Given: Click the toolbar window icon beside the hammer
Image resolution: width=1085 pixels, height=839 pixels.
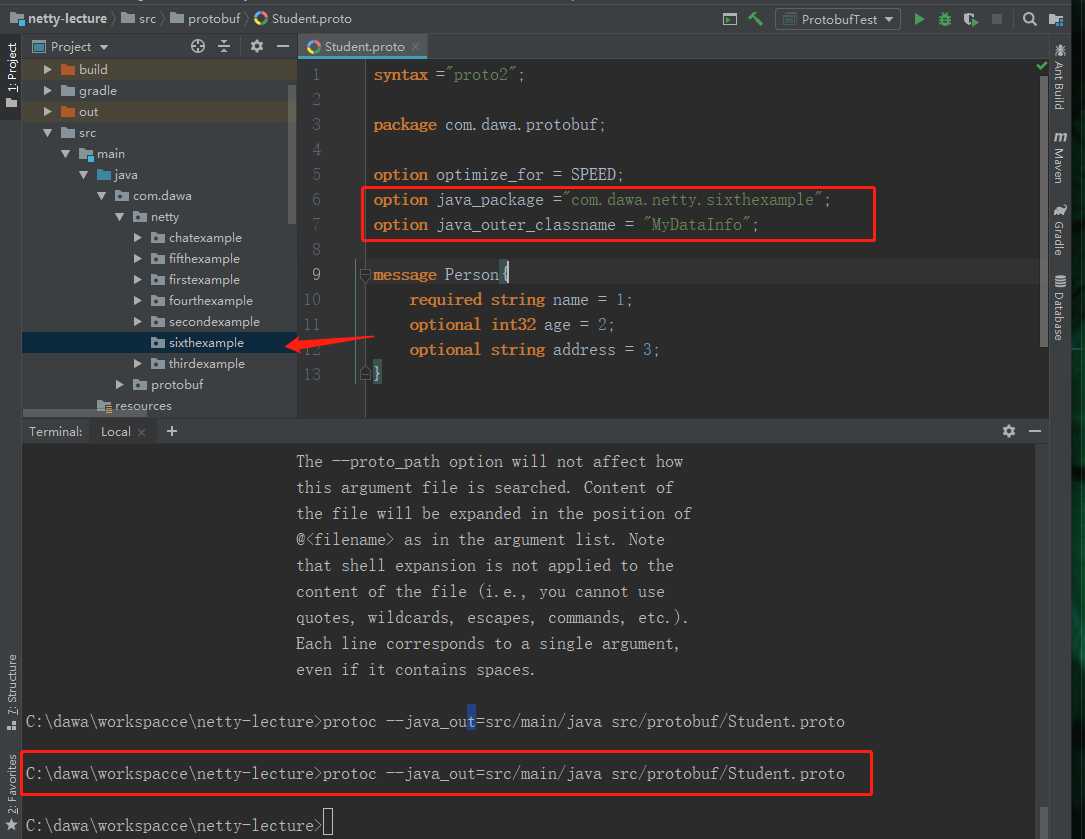Looking at the screenshot, I should click(x=729, y=19).
